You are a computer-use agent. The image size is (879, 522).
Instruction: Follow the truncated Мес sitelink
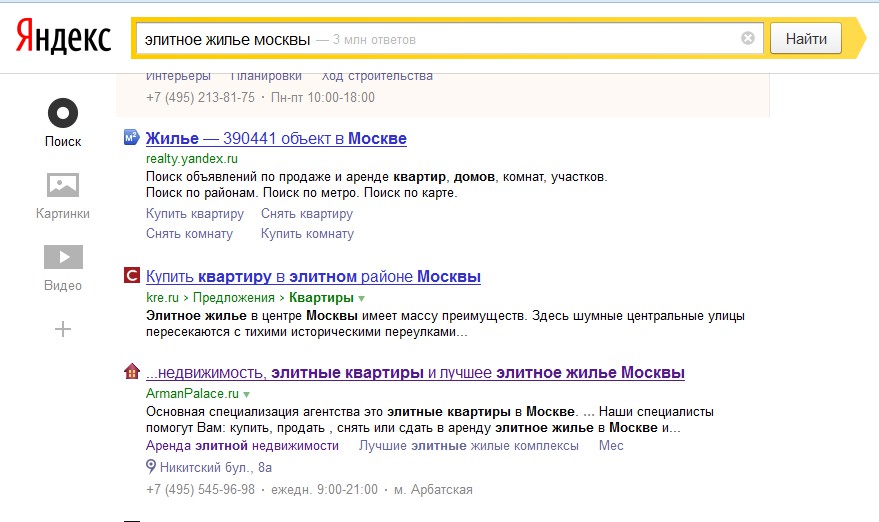(611, 446)
